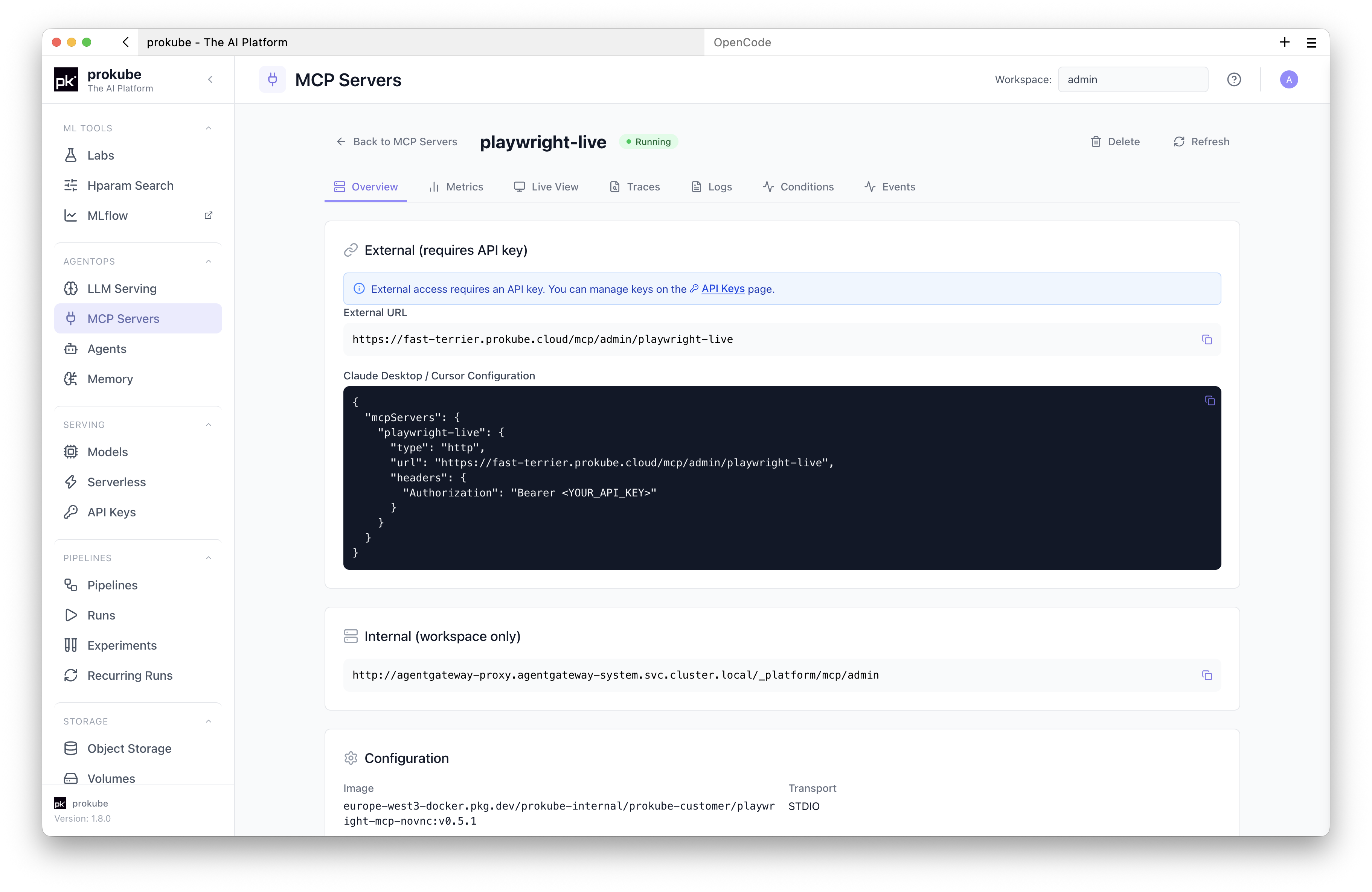Viewport: 1372px width, 892px height.
Task: Switch to the Live View tab
Action: 546,187
